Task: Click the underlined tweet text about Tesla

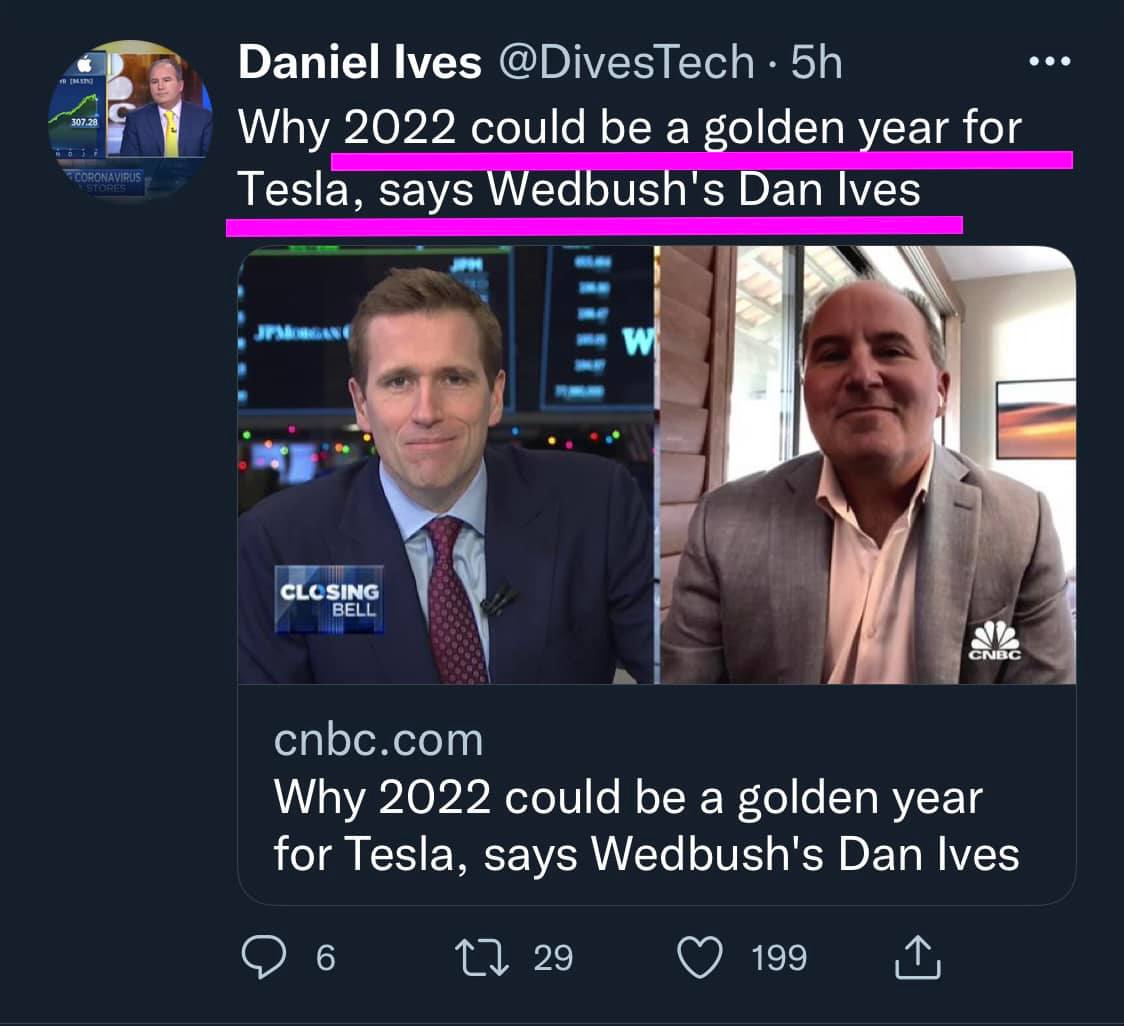Action: (x=630, y=160)
